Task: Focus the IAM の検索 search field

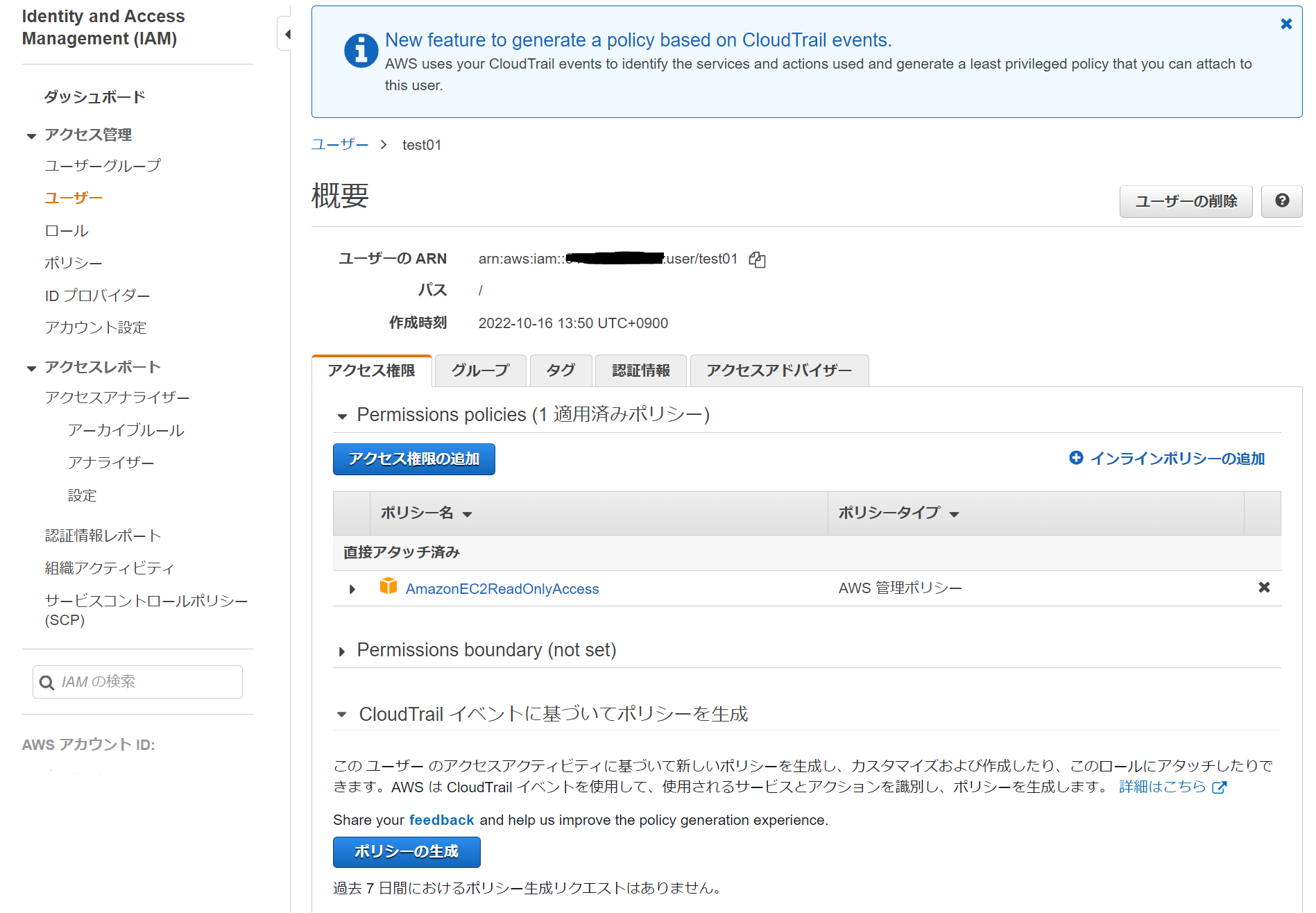Action: 137,682
